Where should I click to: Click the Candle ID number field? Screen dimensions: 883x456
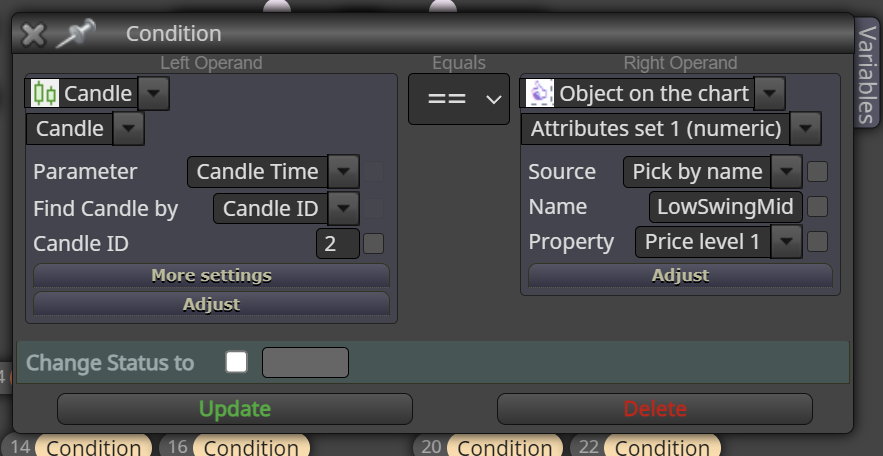click(x=338, y=244)
